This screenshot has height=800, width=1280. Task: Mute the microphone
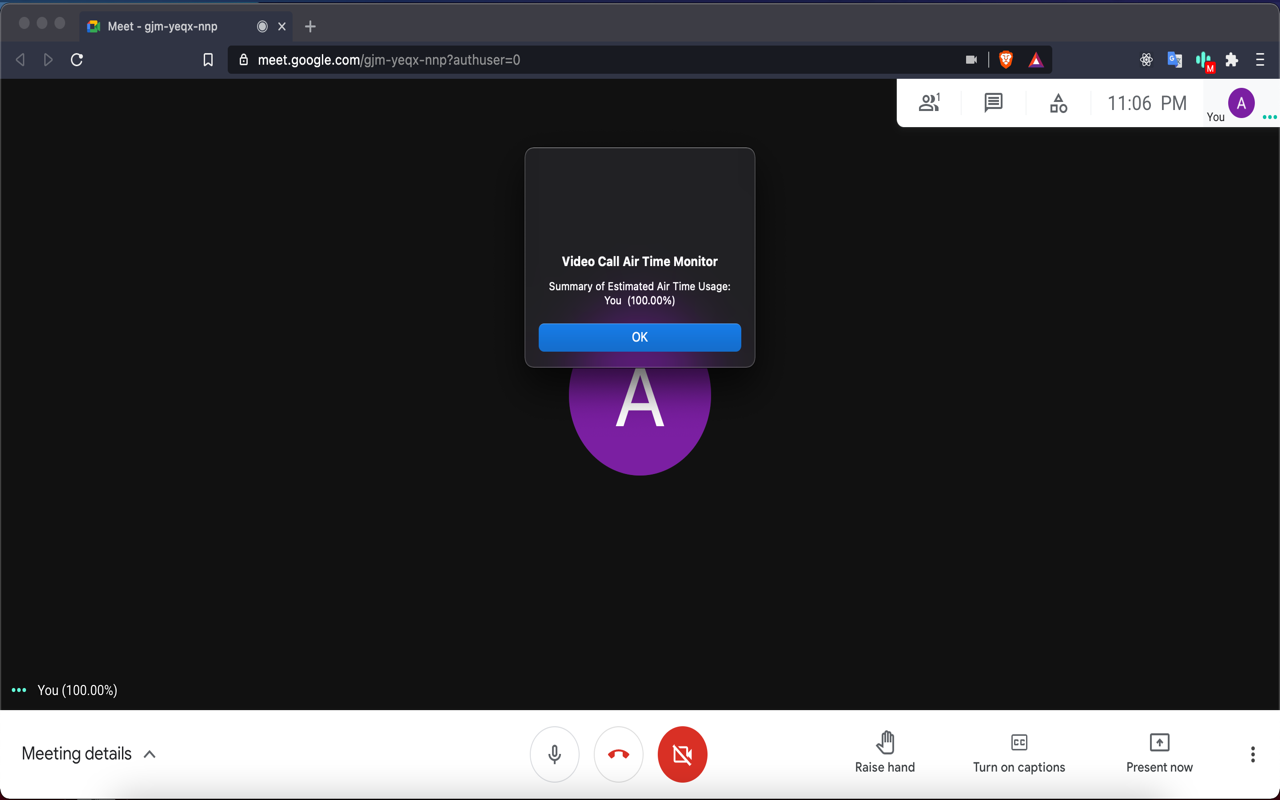tap(554, 754)
